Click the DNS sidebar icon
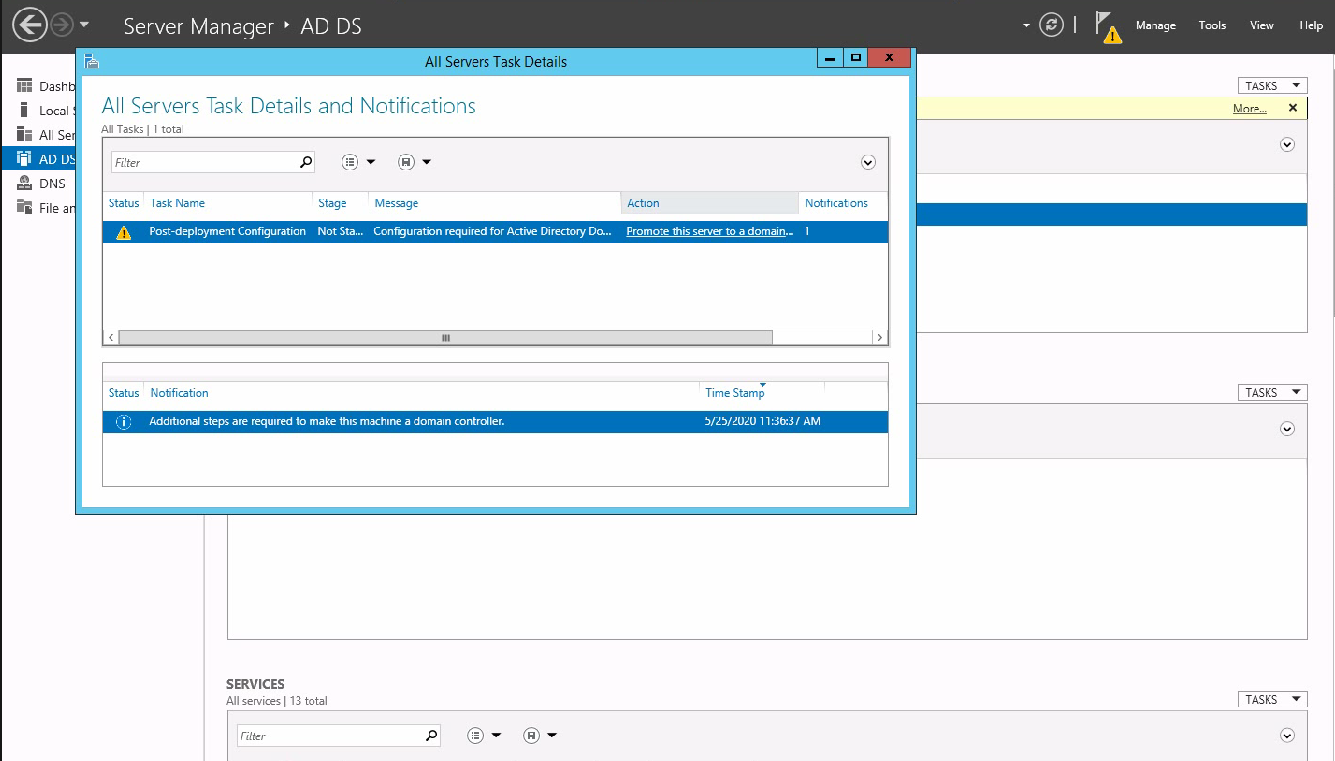Viewport: 1335px width, 761px height. tap(24, 183)
